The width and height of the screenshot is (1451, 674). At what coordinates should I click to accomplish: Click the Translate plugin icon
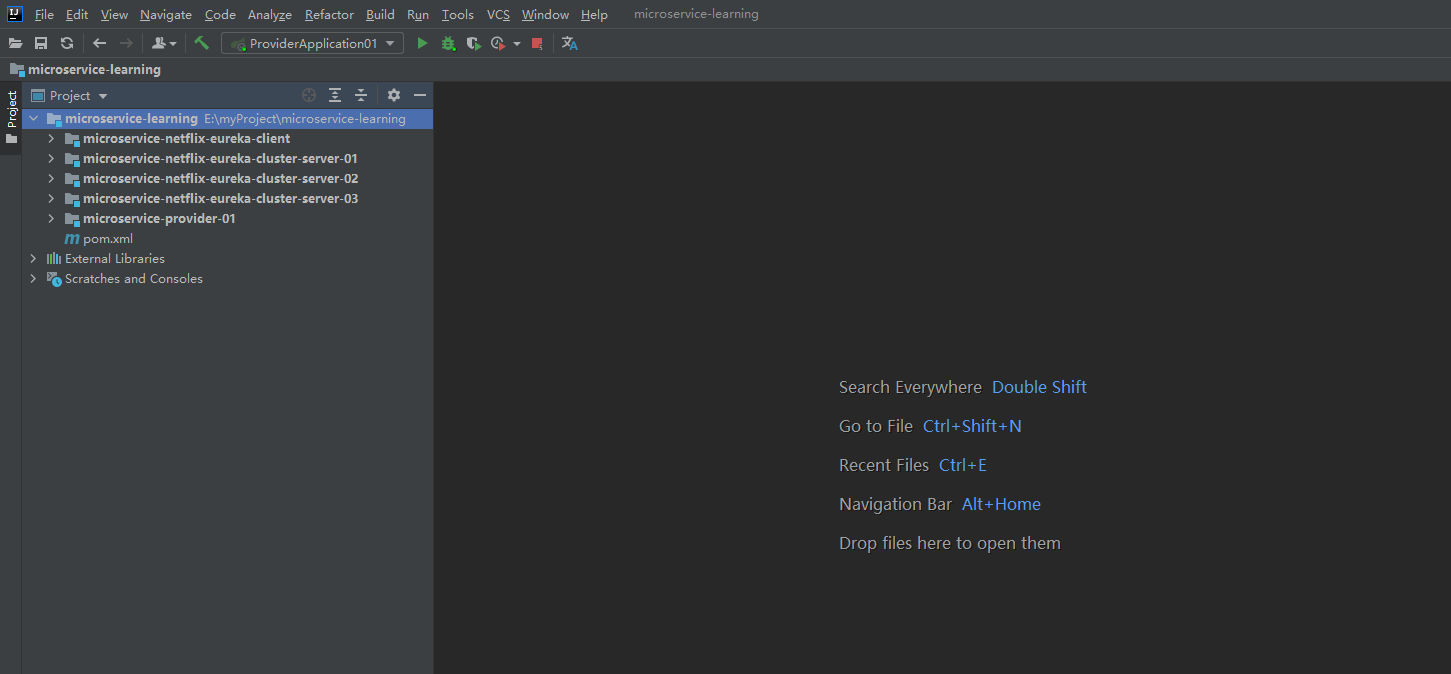coord(570,43)
